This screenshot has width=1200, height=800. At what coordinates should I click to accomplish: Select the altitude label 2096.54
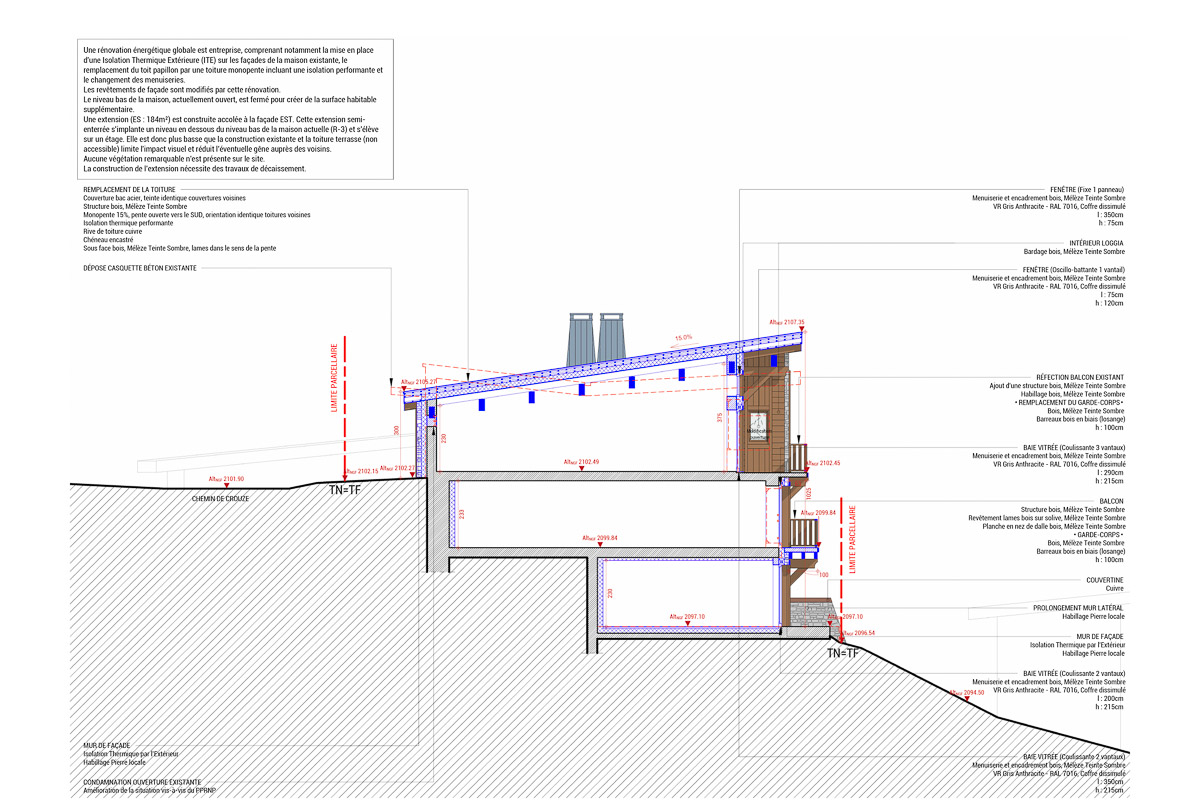coord(858,633)
